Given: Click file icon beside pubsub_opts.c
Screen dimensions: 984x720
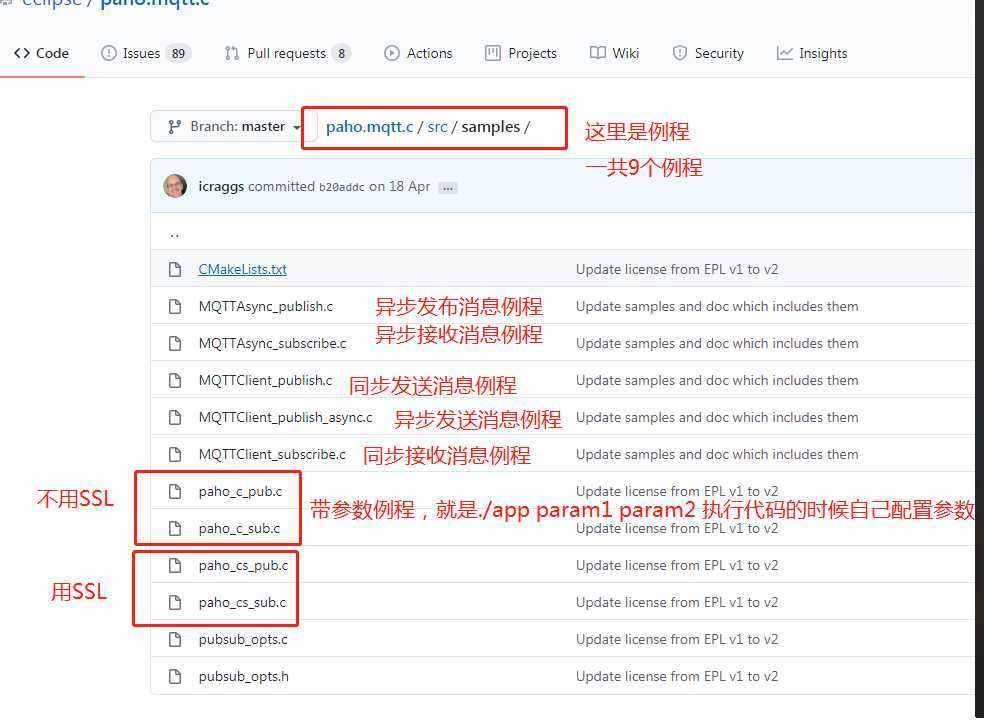Looking at the screenshot, I should pyautogui.click(x=175, y=640).
